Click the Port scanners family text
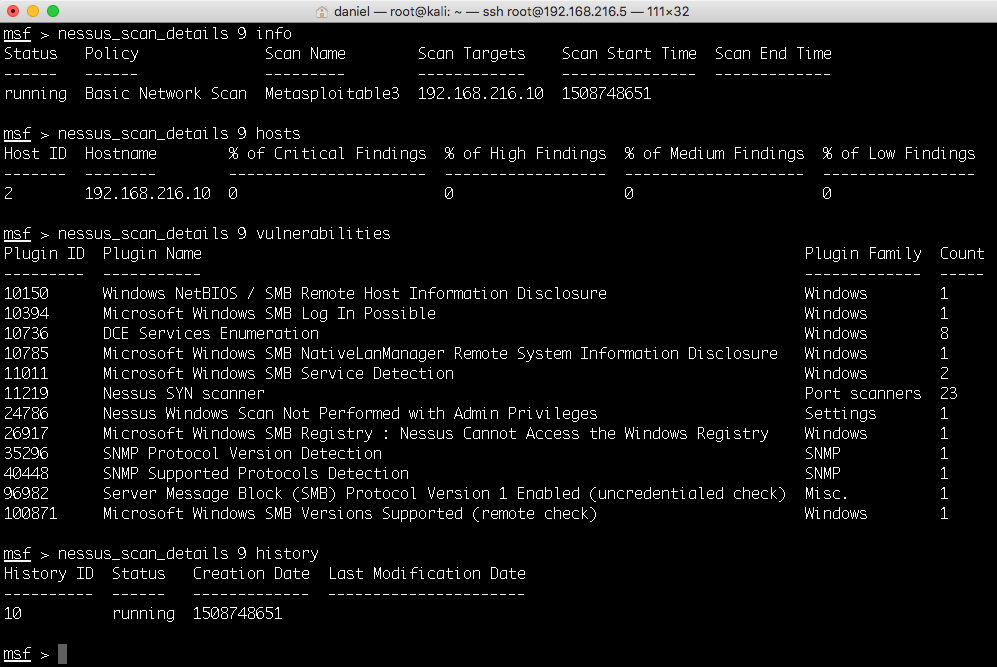This screenshot has height=667, width=997. pyautogui.click(x=862, y=394)
